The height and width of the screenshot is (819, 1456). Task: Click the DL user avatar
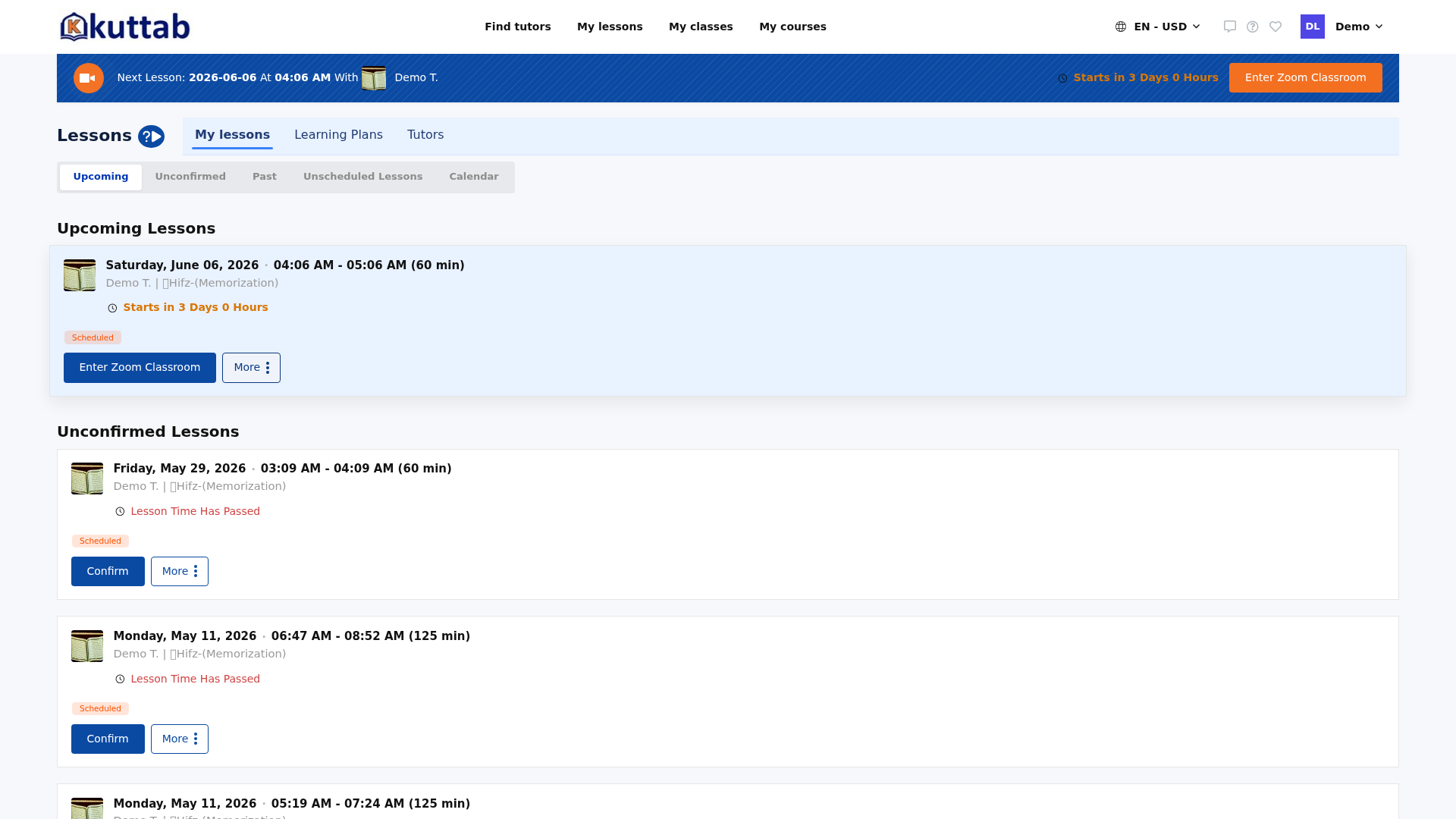(x=1313, y=27)
